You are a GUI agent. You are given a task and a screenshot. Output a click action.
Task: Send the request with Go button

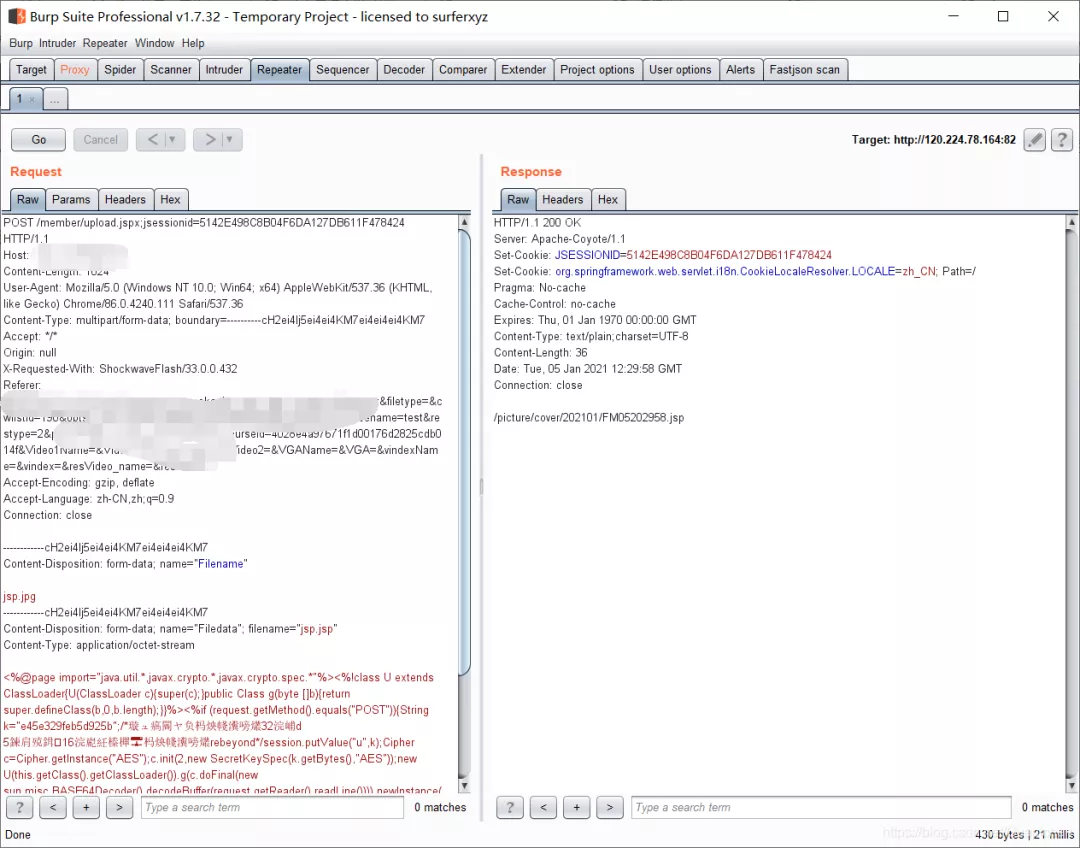coord(39,140)
